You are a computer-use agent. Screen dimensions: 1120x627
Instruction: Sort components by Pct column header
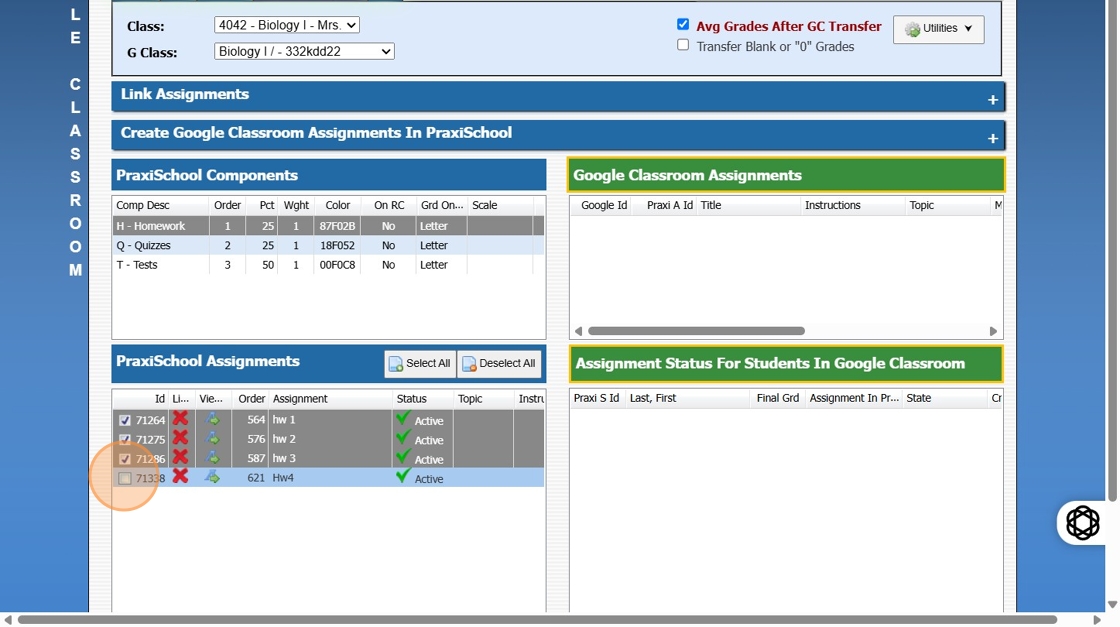point(266,205)
